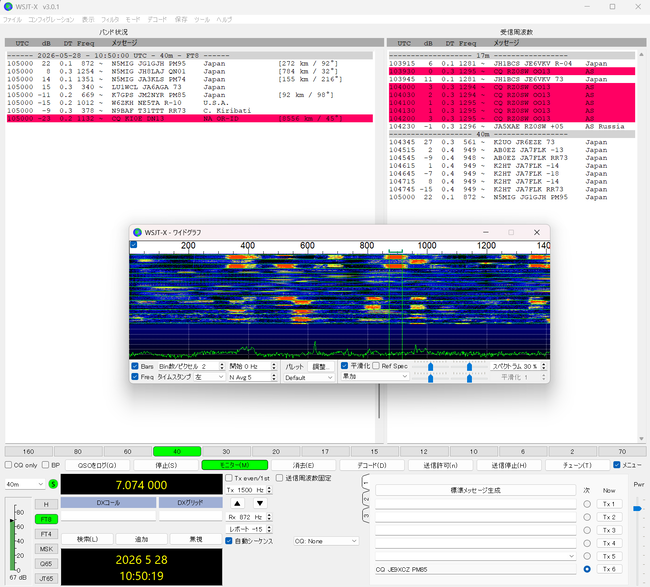Click the 停止(S) button

coord(166,465)
